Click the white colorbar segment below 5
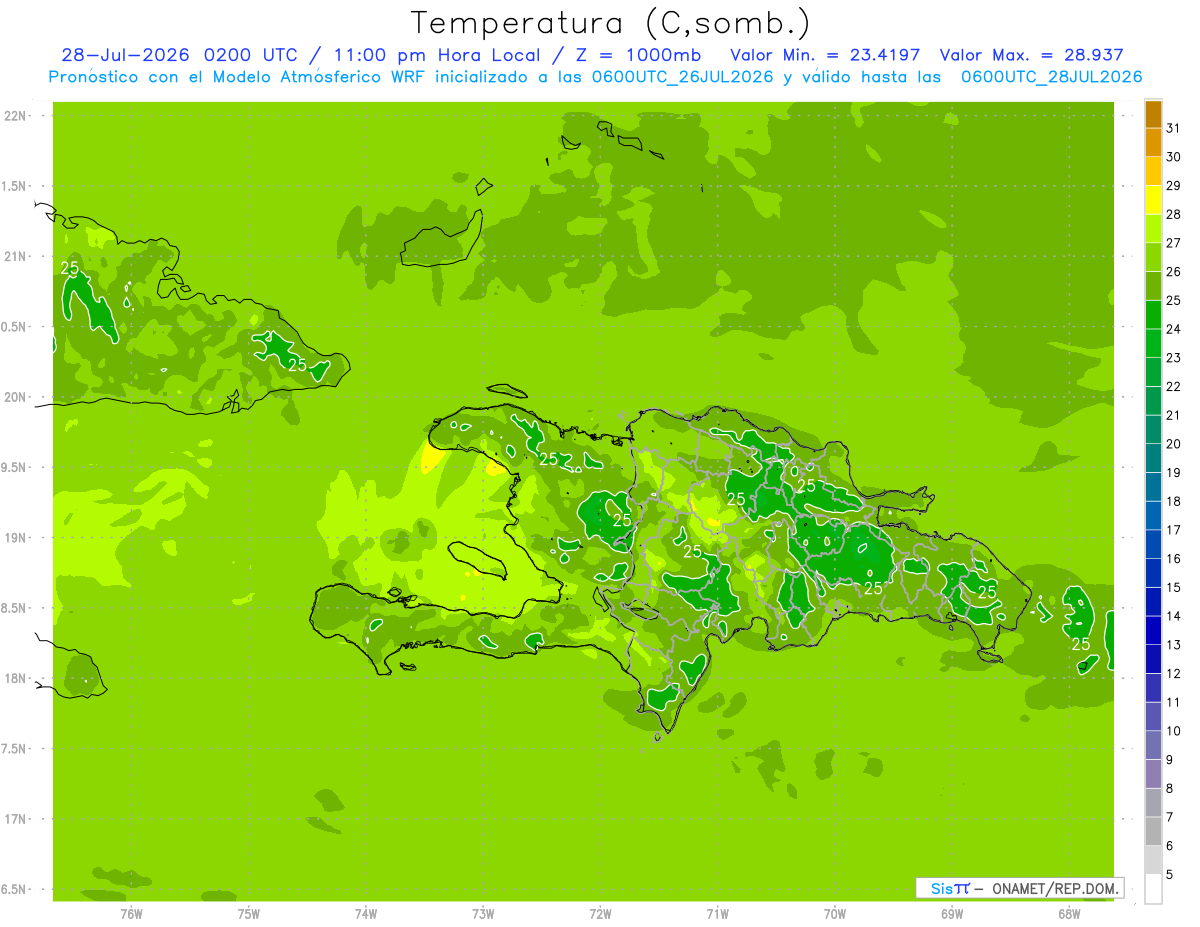This screenshot has width=1200, height=927. [x=1153, y=889]
